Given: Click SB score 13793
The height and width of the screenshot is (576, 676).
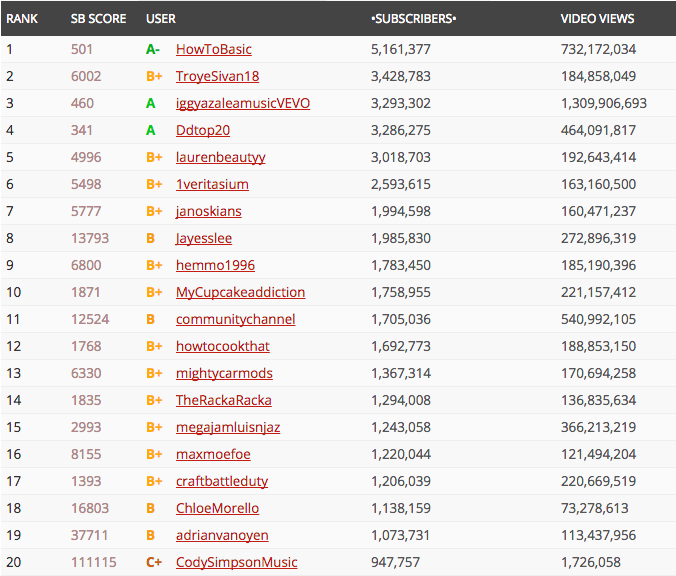Looking at the screenshot, I should pos(90,238).
